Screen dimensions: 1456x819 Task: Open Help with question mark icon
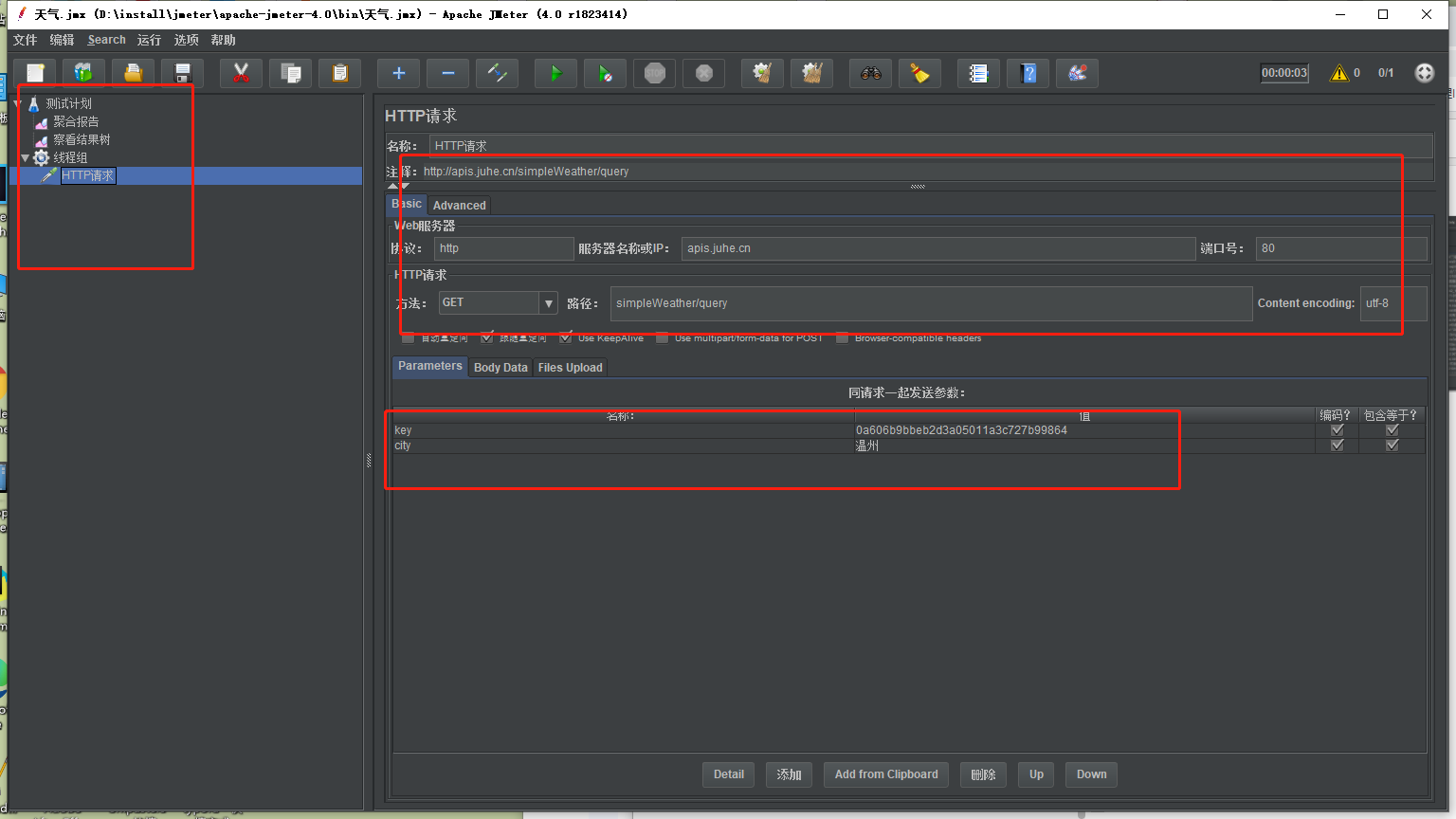[x=1028, y=73]
